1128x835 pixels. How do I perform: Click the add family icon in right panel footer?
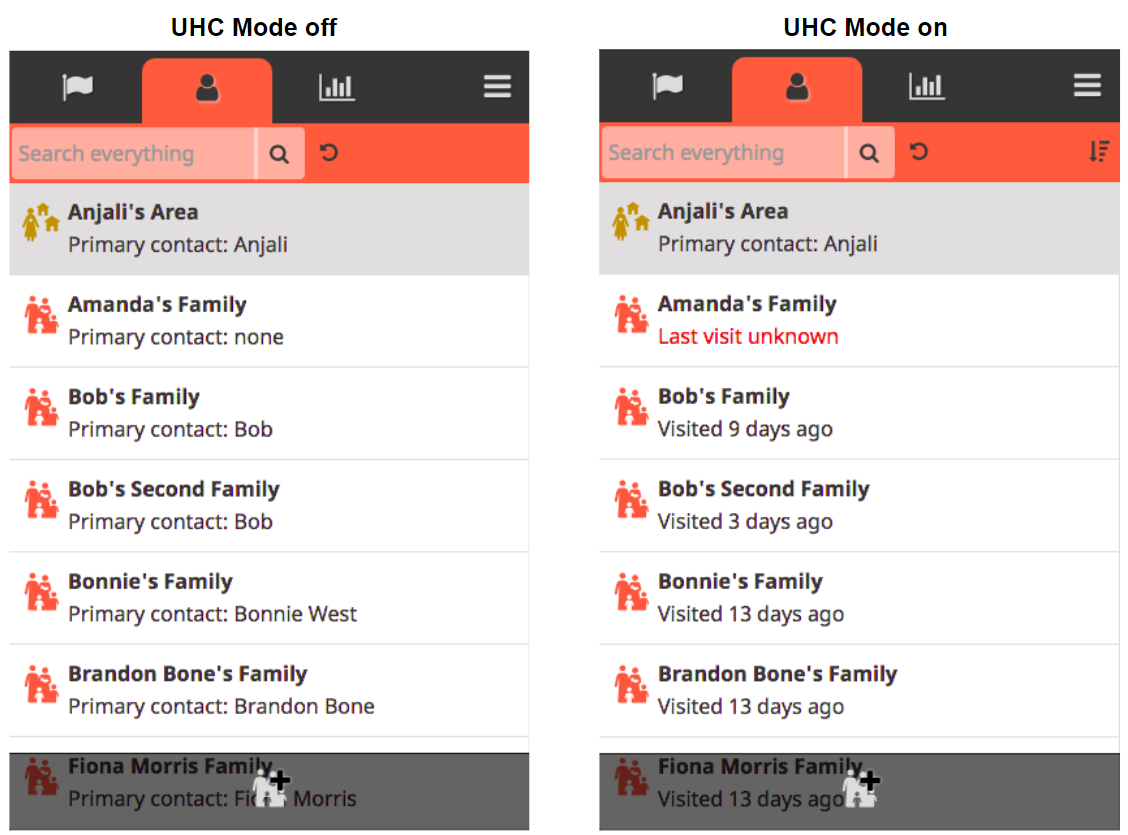pos(861,788)
